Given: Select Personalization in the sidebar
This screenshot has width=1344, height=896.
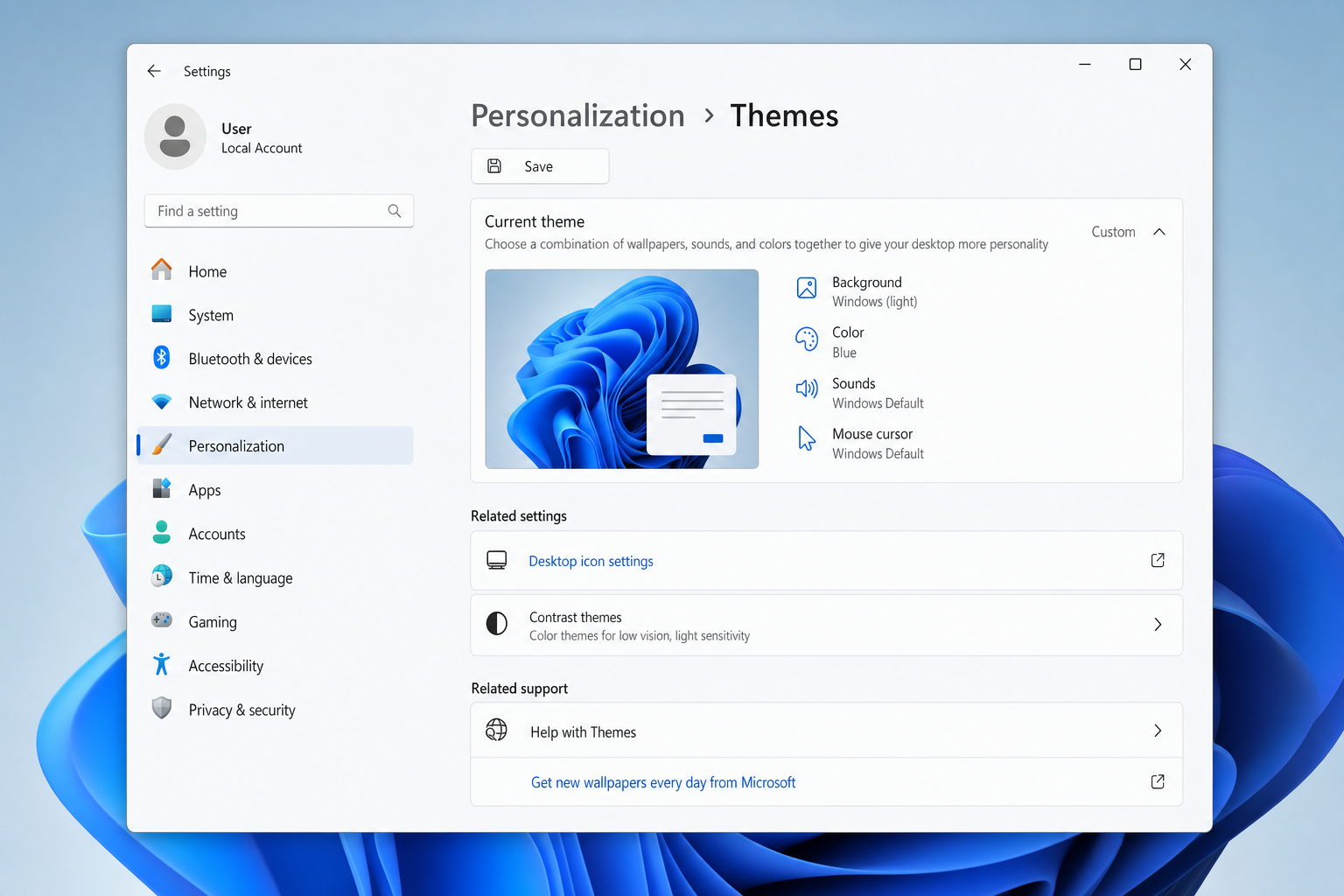Looking at the screenshot, I should coord(275,445).
